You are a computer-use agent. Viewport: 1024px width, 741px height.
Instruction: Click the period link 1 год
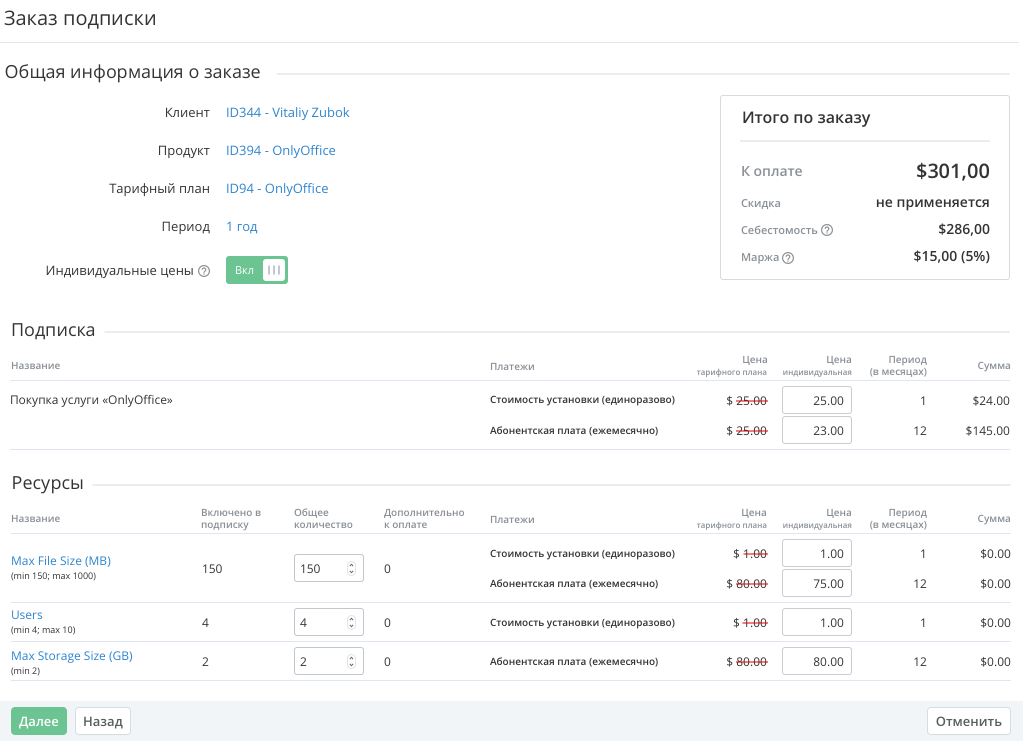pyautogui.click(x=242, y=227)
